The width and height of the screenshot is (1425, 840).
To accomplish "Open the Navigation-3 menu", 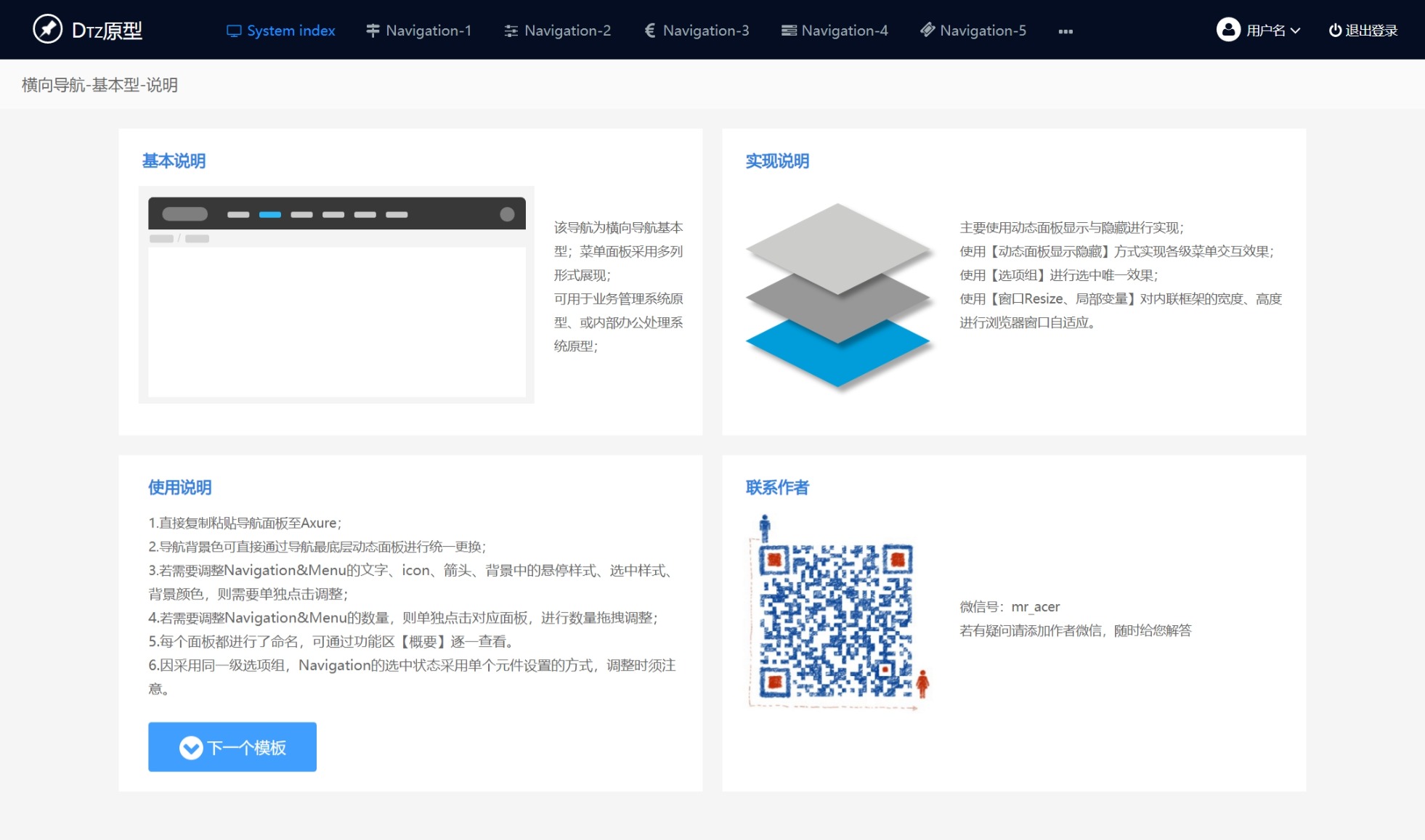I will click(x=697, y=30).
